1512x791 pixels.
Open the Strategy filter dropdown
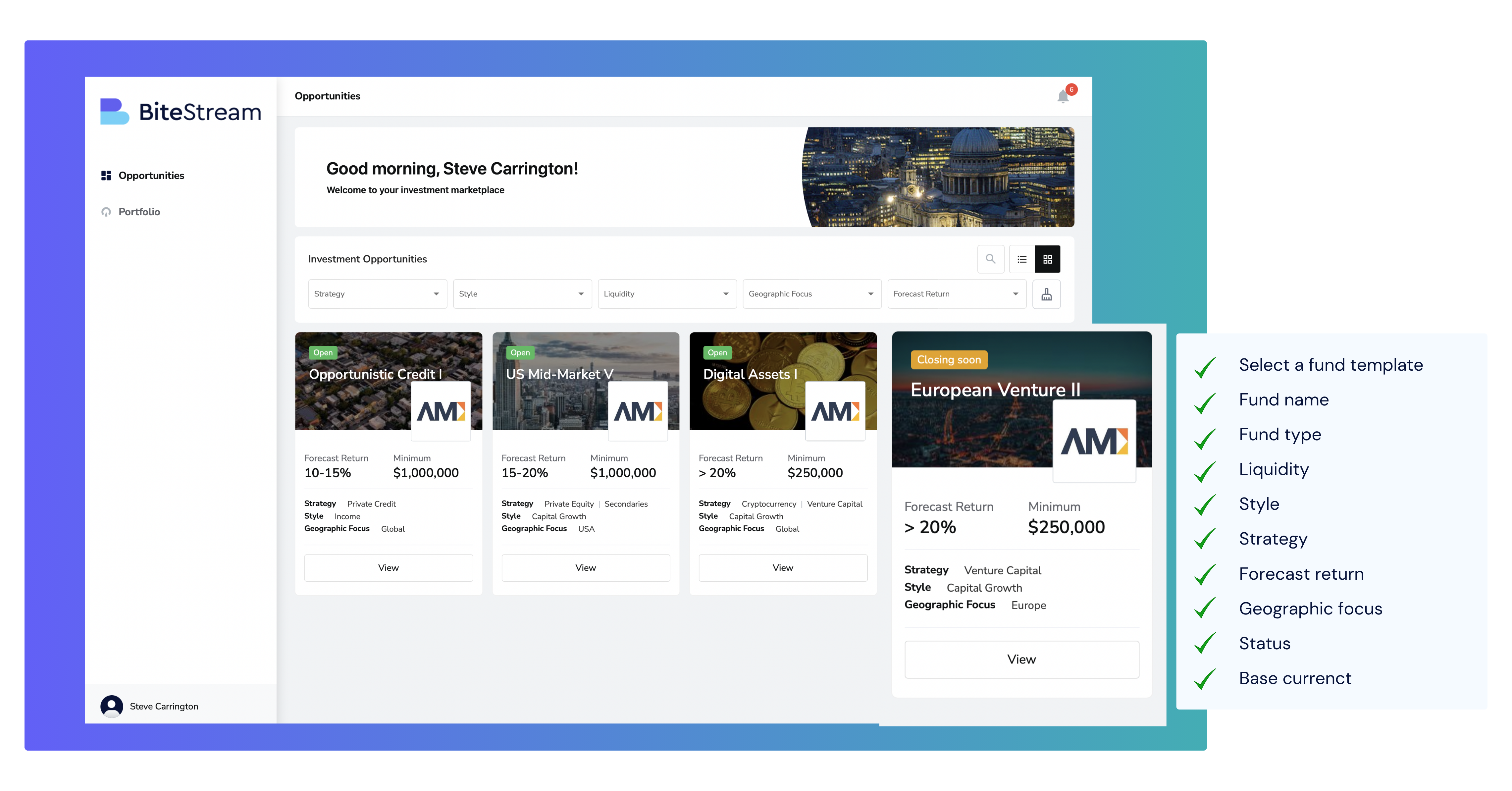pos(377,294)
